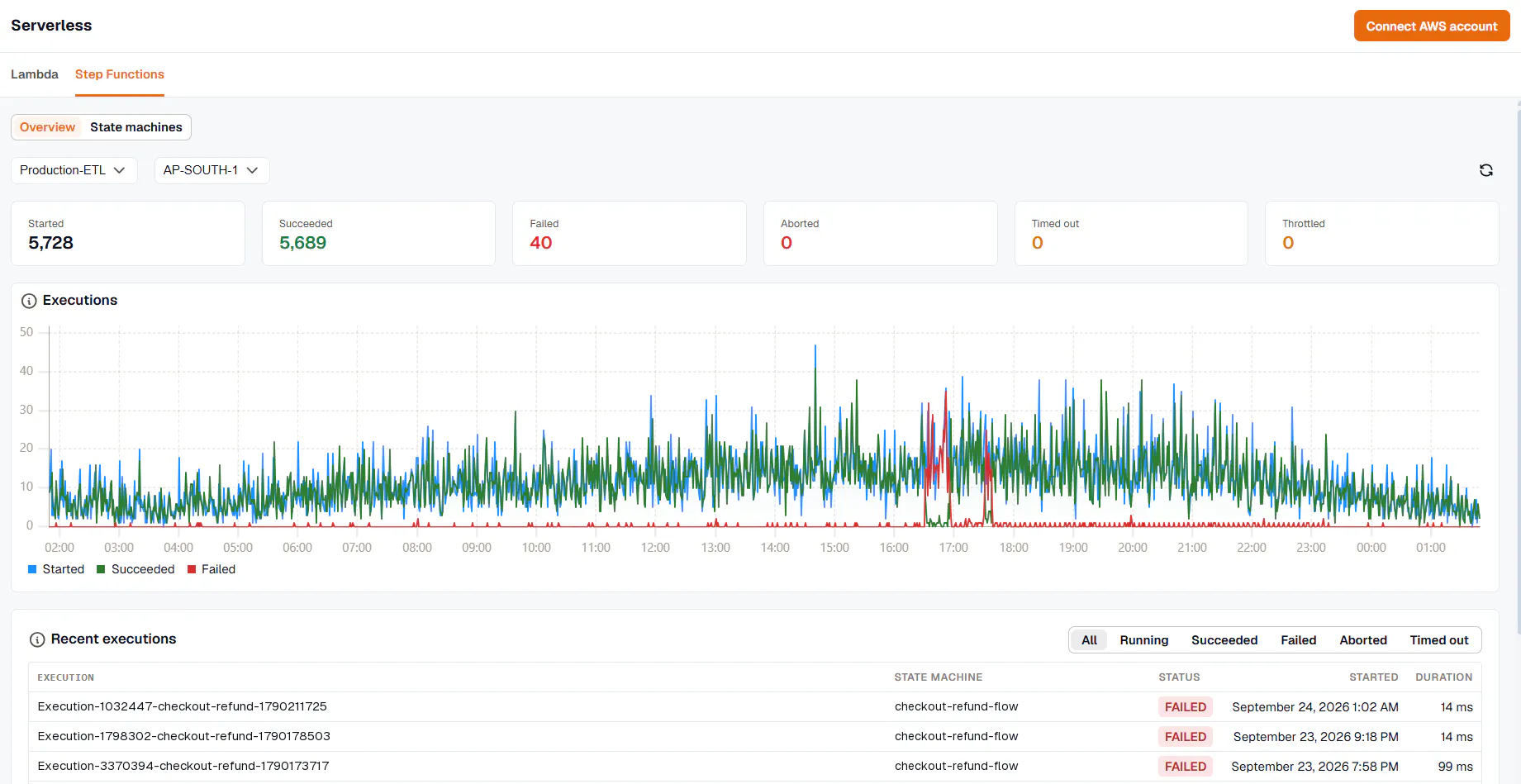Toggle the Succeeded legend swatch
Screen dimensions: 1521x784
pos(101,569)
